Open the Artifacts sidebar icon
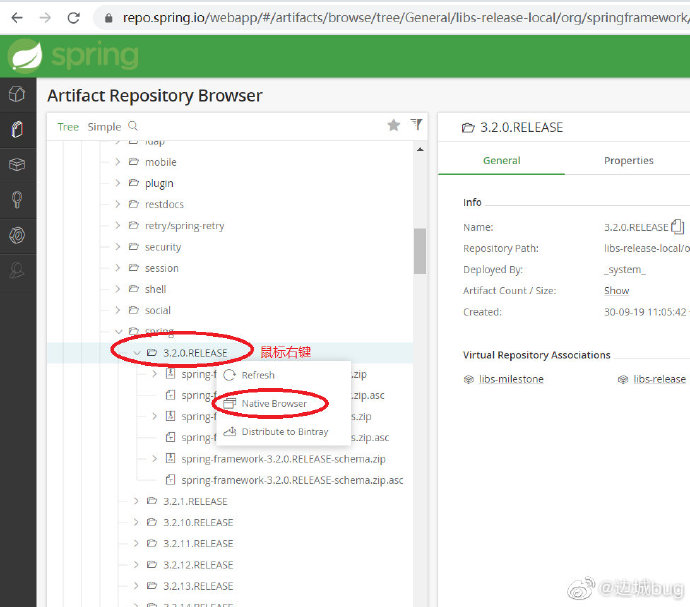Viewport: 690px width, 607px height. (x=17, y=129)
